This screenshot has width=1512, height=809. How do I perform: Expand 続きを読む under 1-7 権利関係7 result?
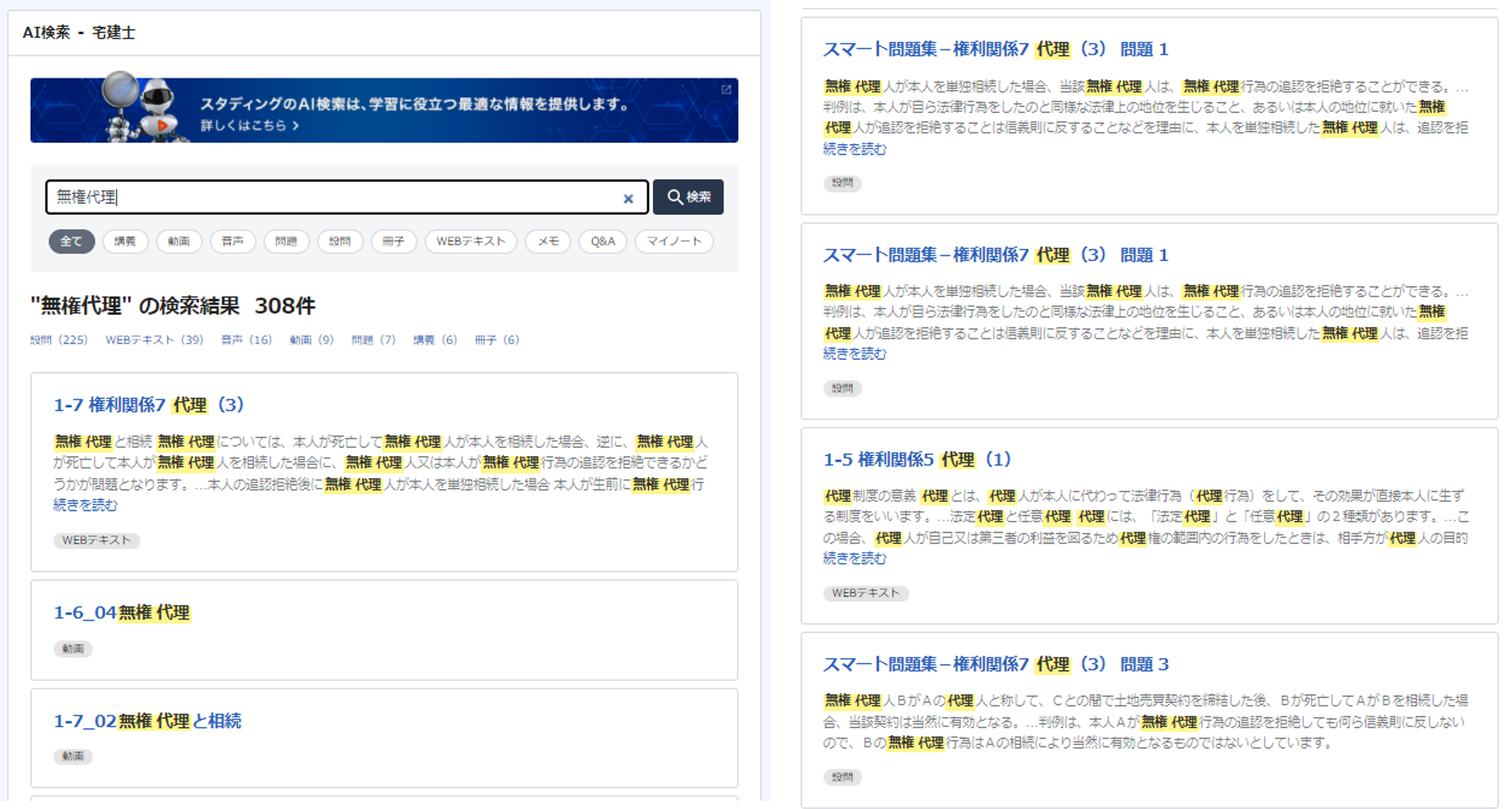pos(85,505)
